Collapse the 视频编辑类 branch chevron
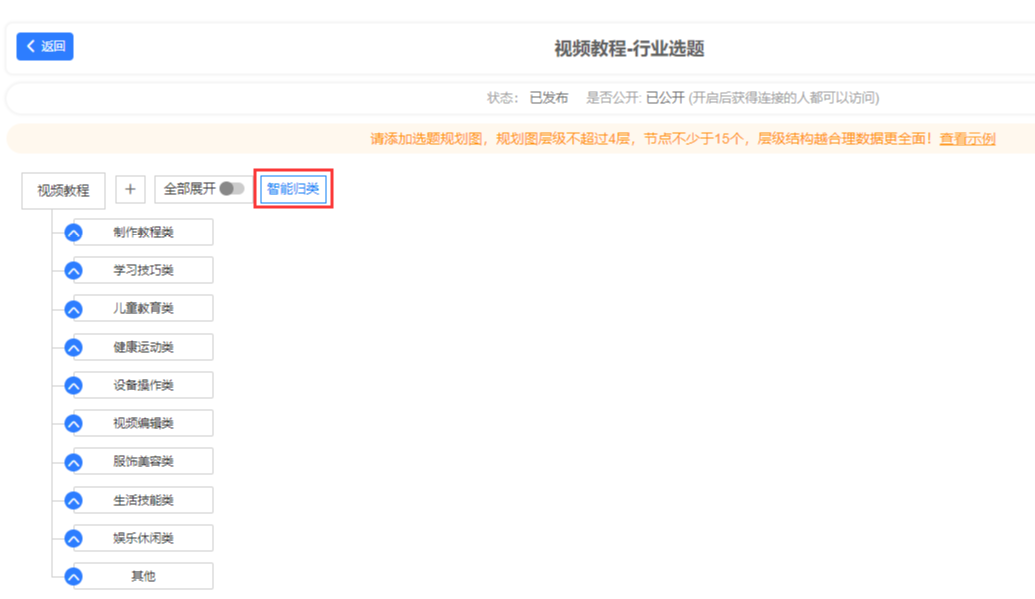 pyautogui.click(x=72, y=422)
